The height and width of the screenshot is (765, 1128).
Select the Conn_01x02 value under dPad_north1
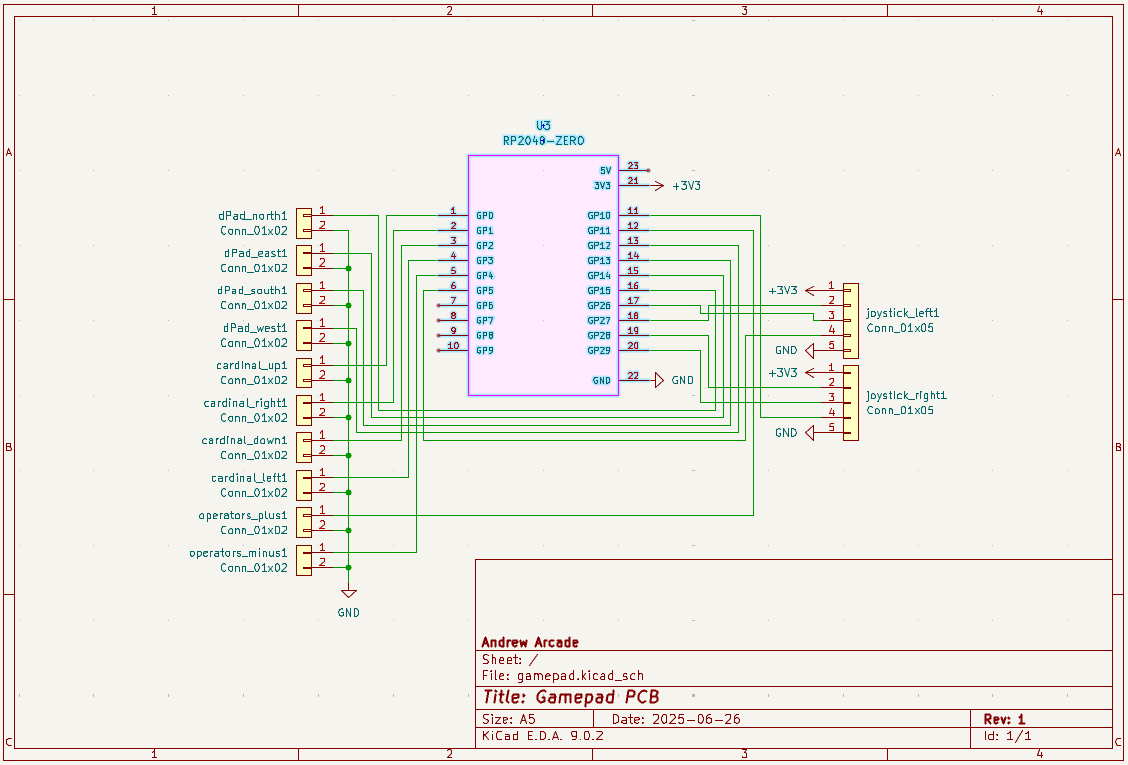254,230
